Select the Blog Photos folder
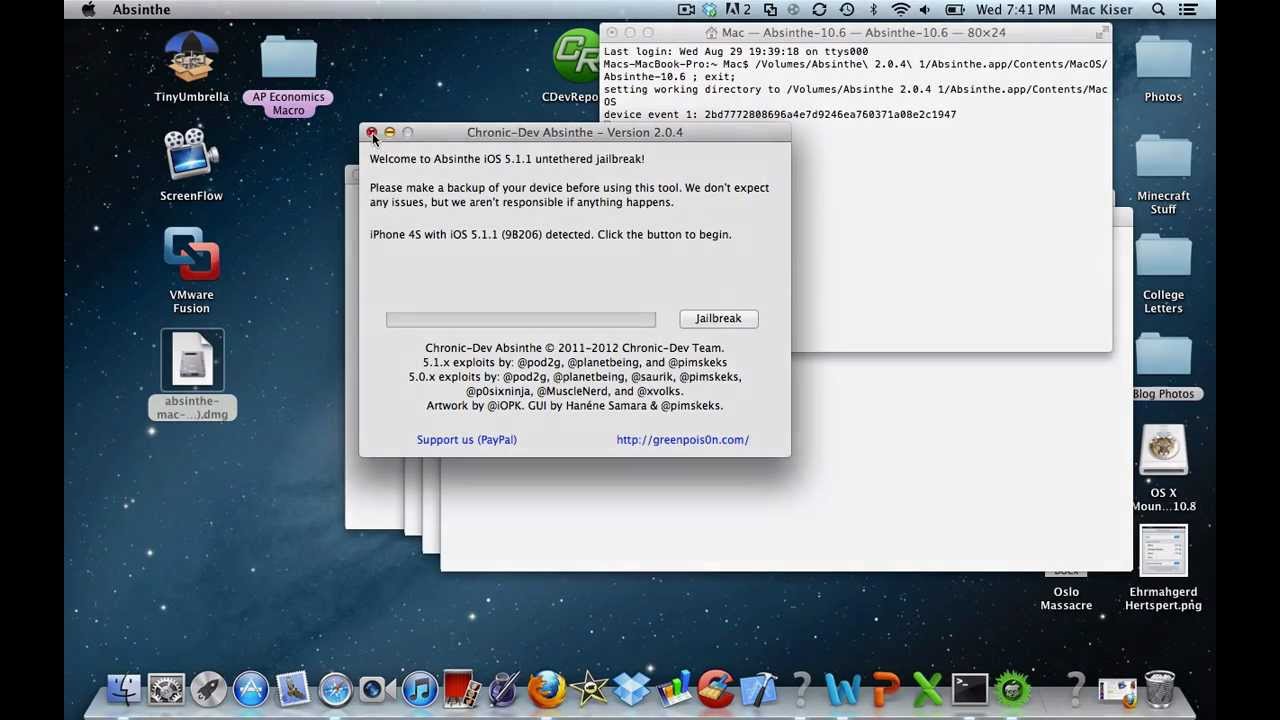 [1163, 365]
